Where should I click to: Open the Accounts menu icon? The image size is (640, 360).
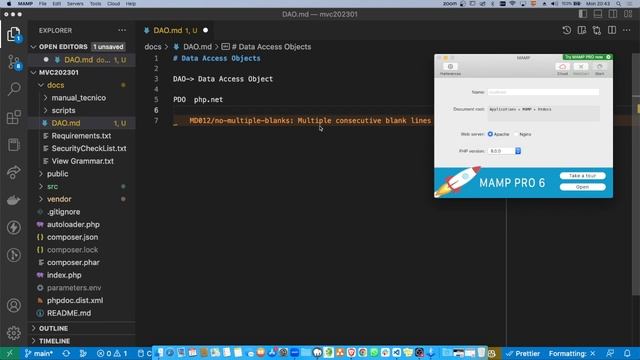[x=14, y=305]
